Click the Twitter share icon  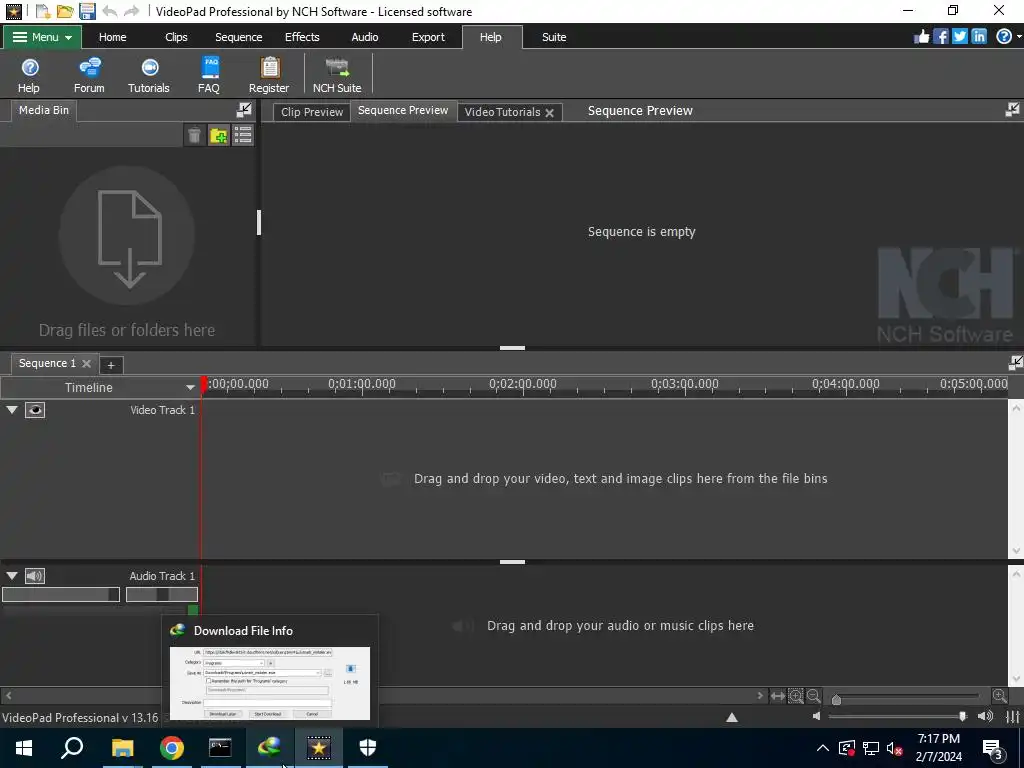(x=959, y=37)
